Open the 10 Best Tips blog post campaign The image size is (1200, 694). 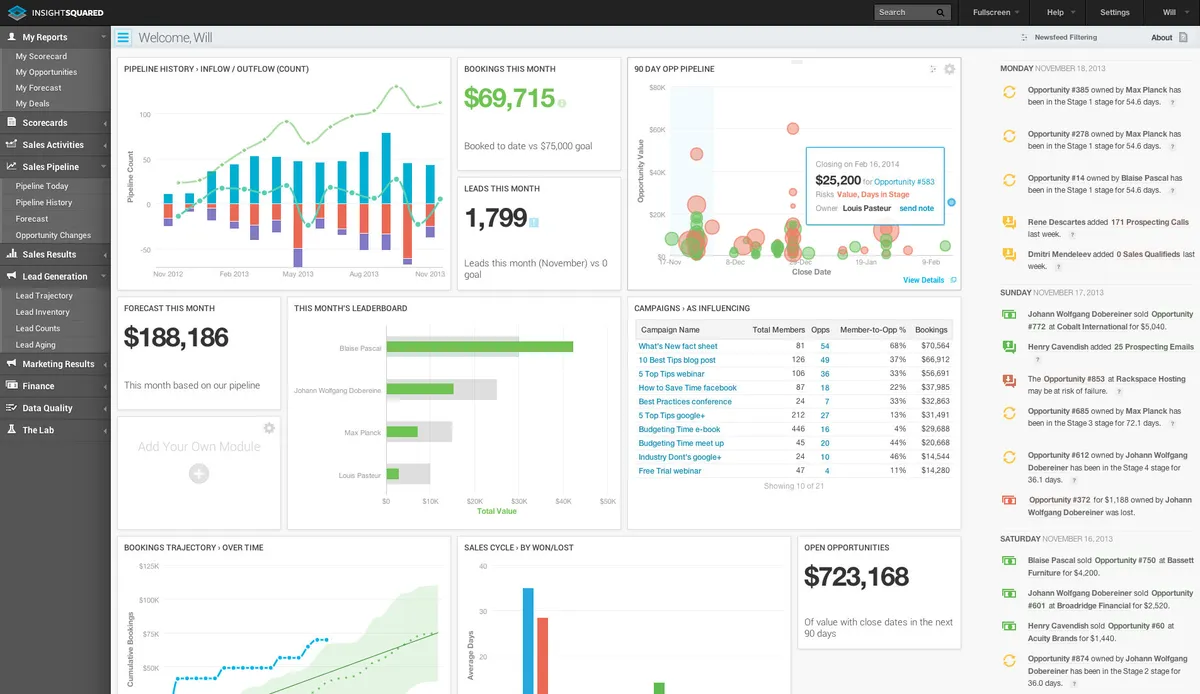(676, 360)
